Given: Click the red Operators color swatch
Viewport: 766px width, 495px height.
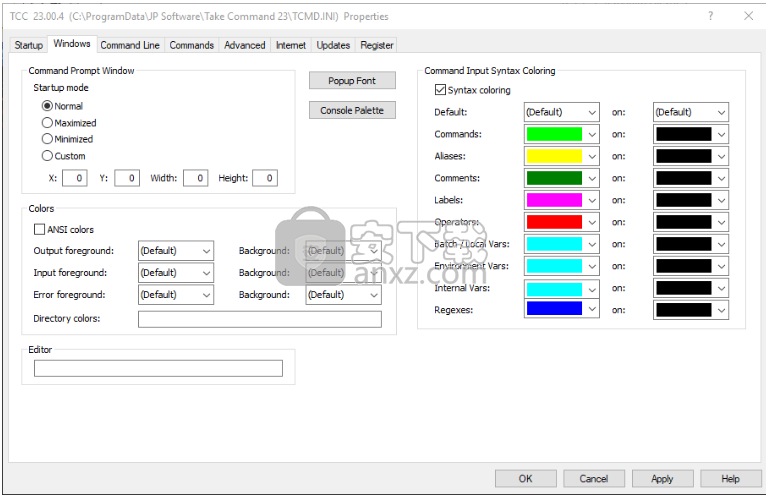Looking at the screenshot, I should click(554, 222).
